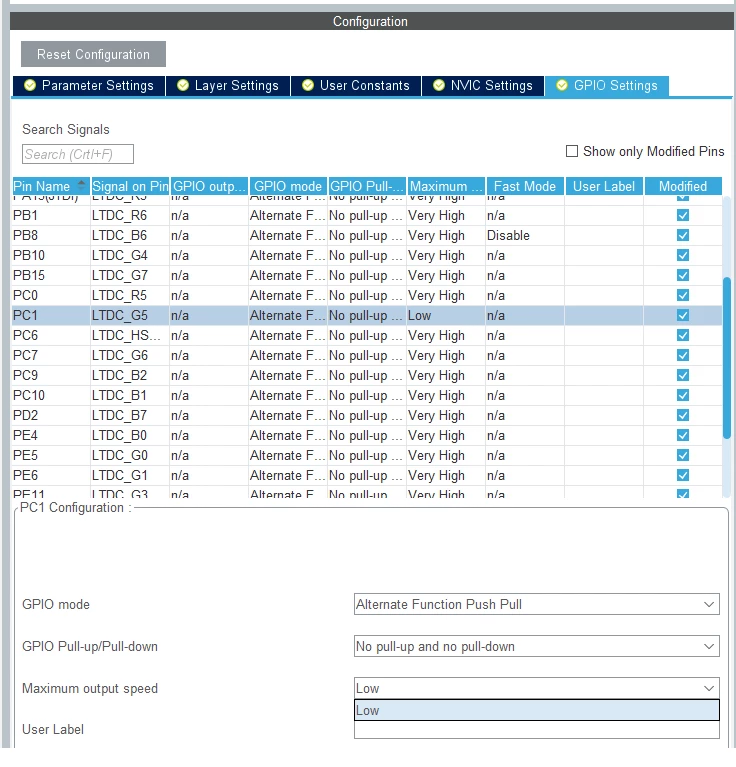Click the LTDC_HS signal cell

click(x=130, y=336)
